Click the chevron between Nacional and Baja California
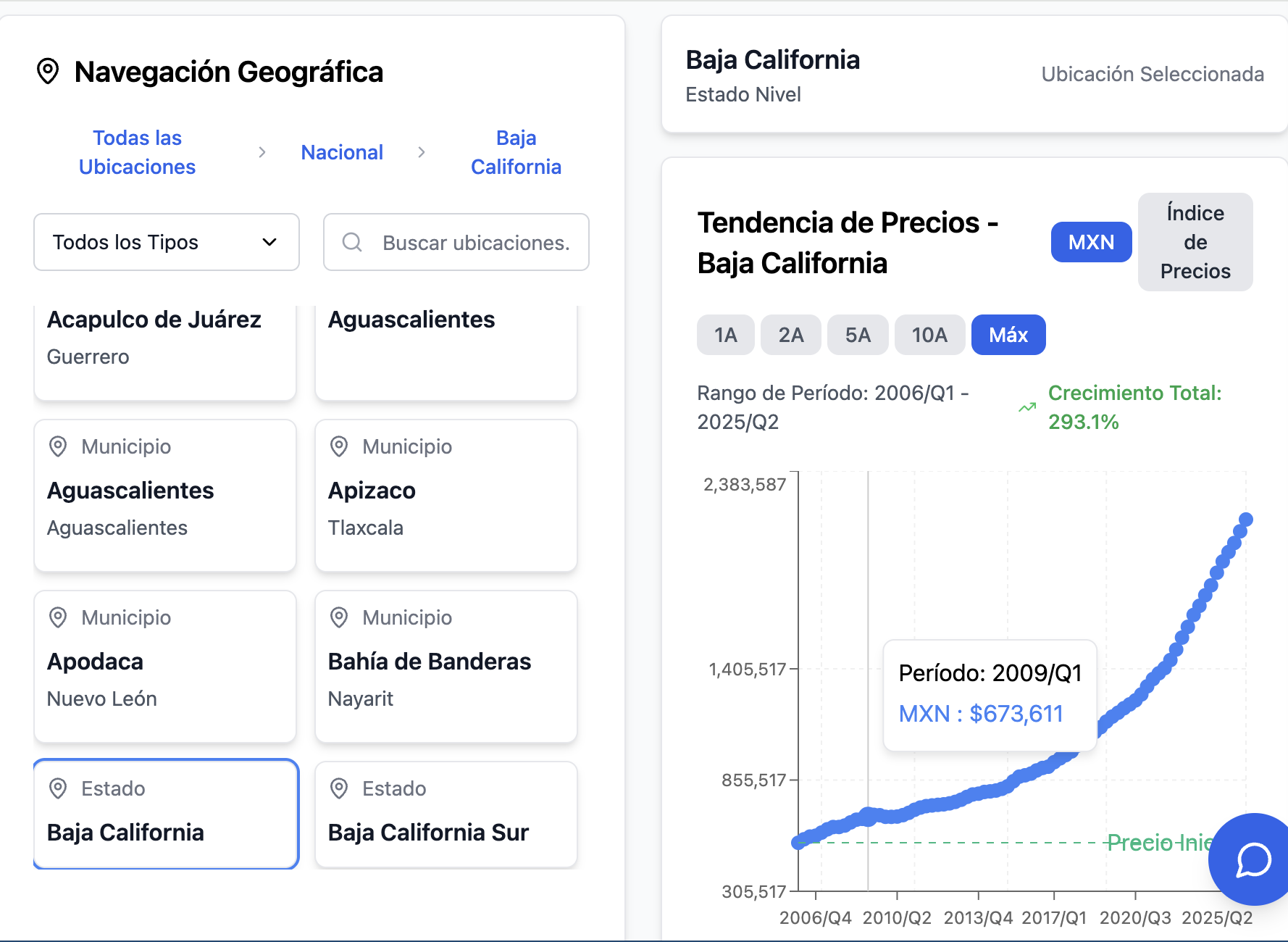Image resolution: width=1288 pixels, height=942 pixels. [422, 152]
